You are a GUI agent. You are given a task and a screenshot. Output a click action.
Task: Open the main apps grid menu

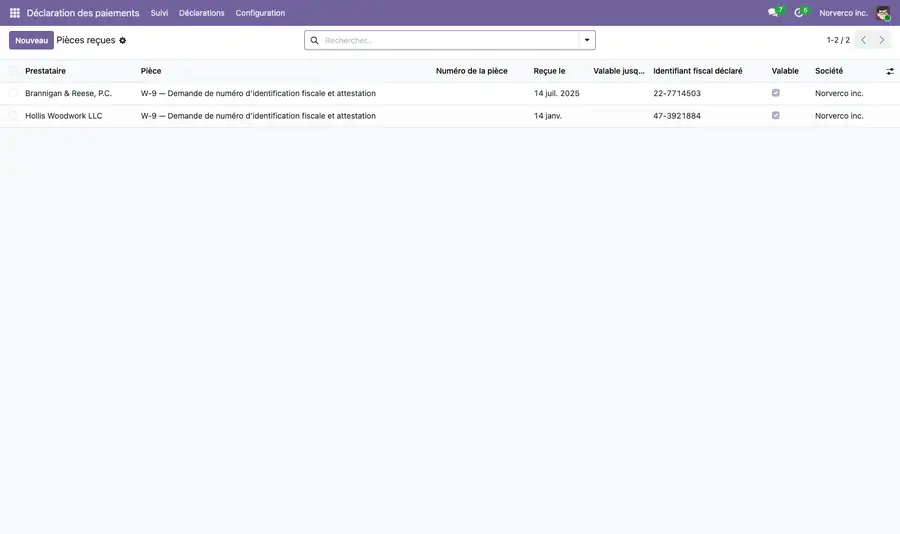15,13
